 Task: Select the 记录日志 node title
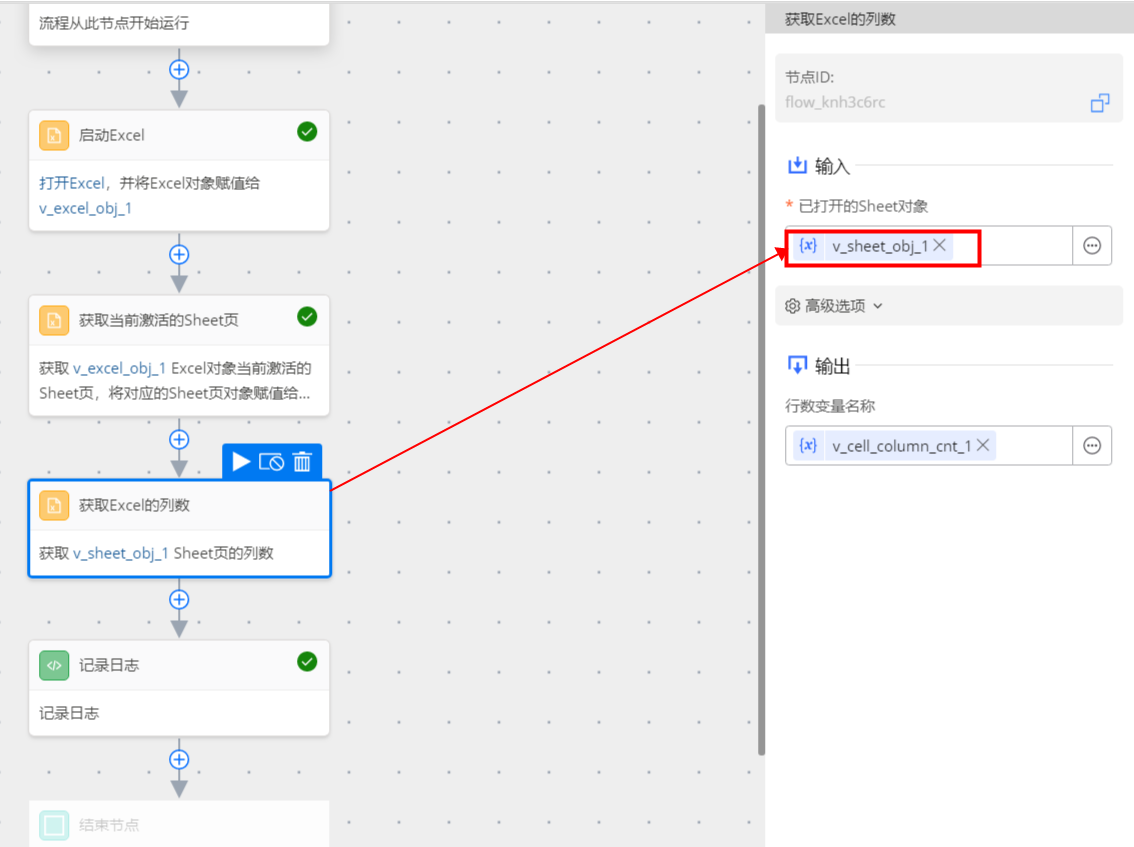tap(108, 665)
